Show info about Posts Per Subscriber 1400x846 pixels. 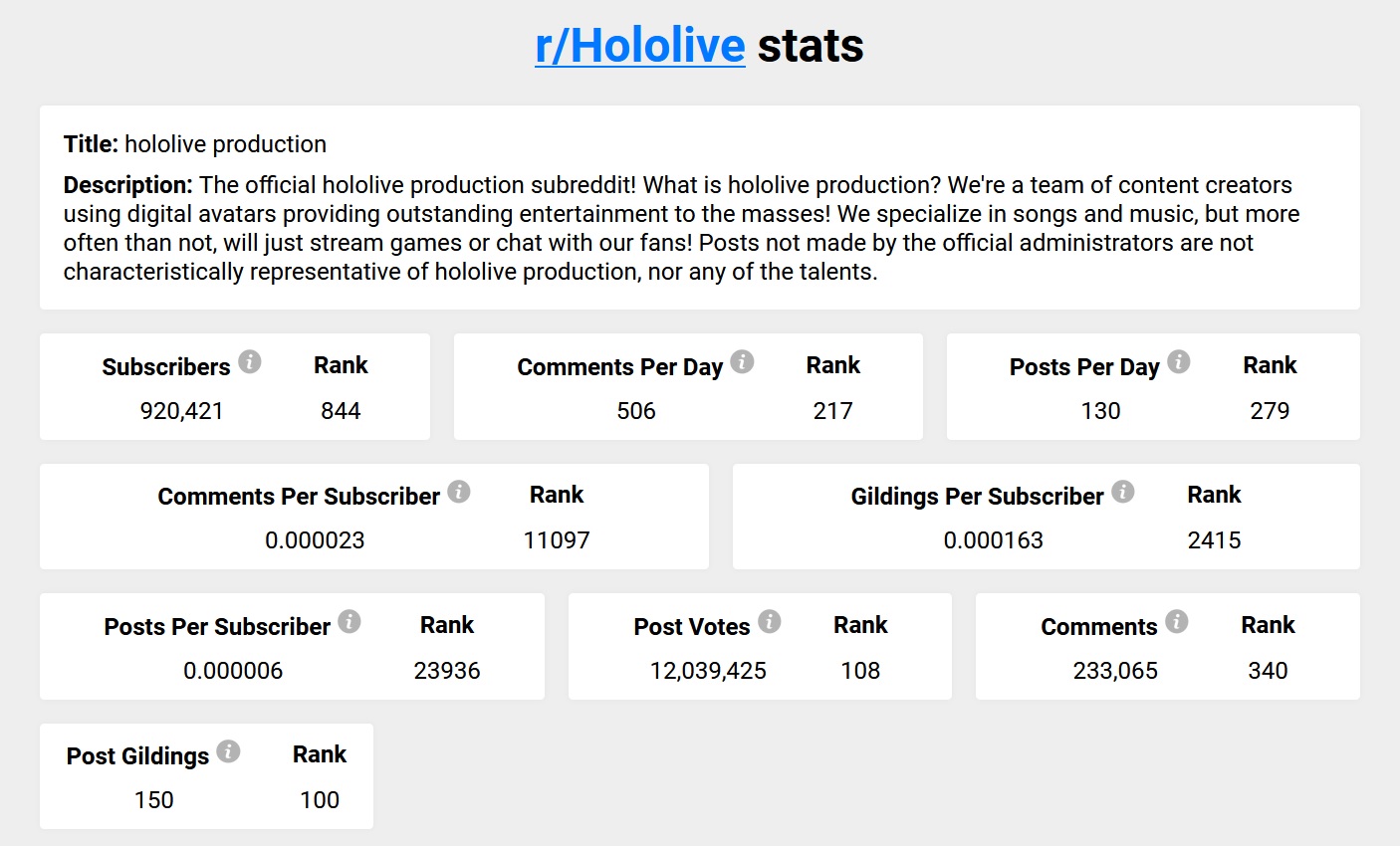pyautogui.click(x=350, y=621)
